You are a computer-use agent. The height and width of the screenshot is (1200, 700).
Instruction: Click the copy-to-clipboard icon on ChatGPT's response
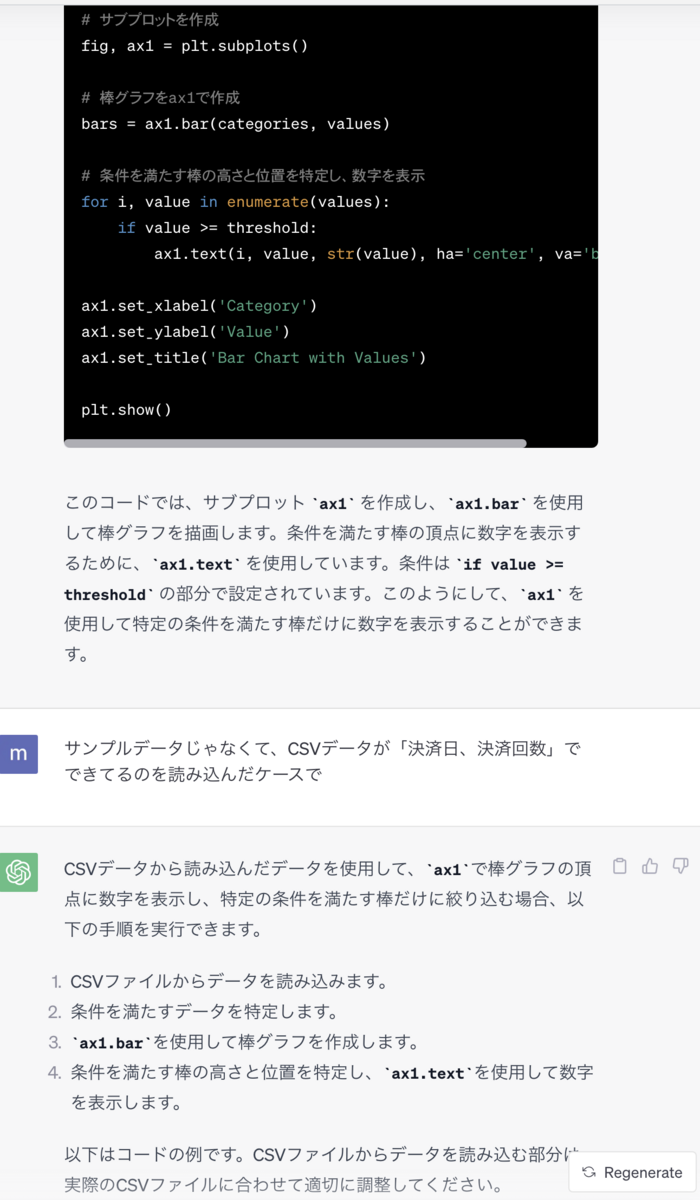[620, 866]
